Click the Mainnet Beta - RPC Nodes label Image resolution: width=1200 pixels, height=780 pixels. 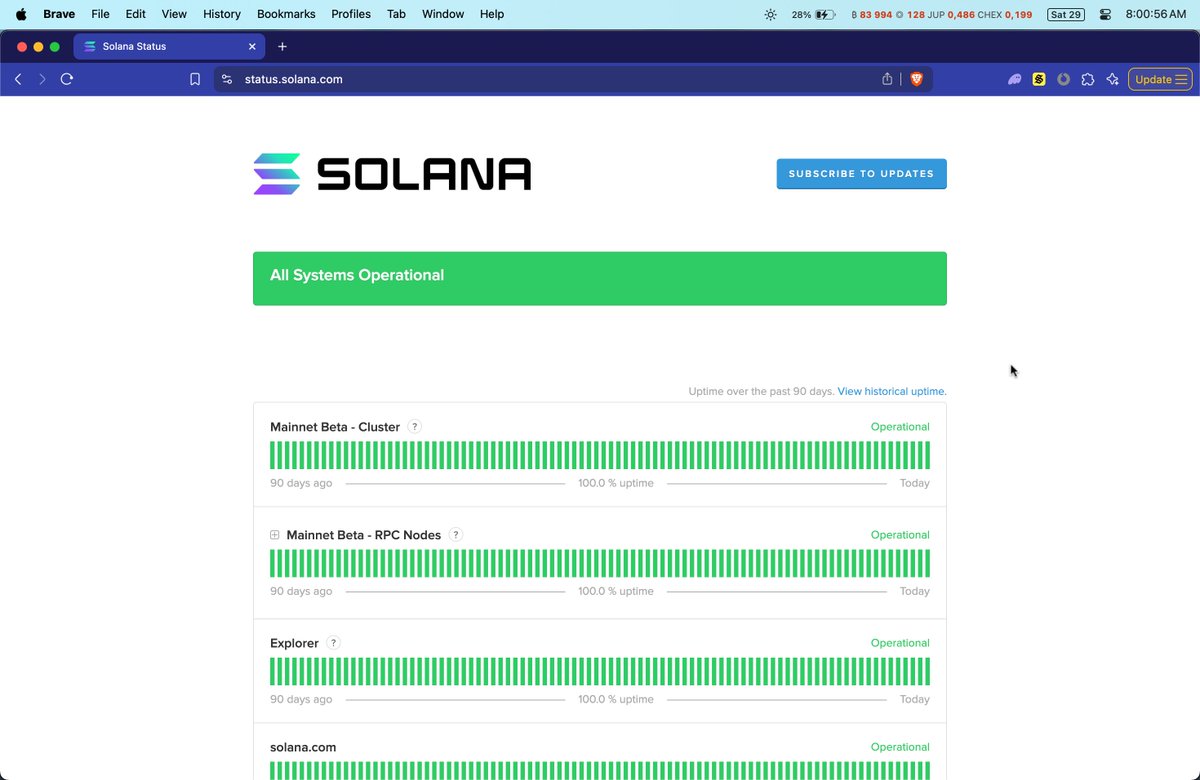pyautogui.click(x=364, y=535)
